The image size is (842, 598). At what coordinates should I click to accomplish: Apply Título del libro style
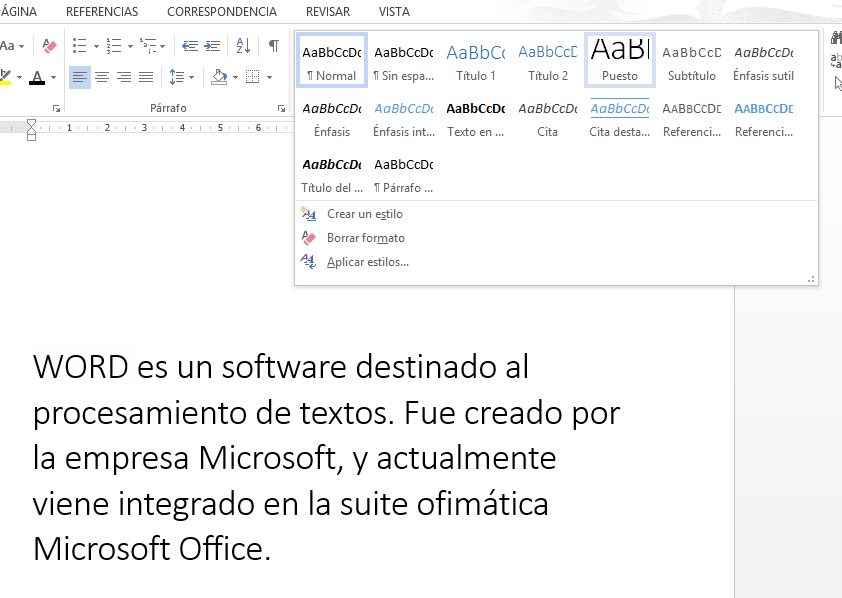coord(332,174)
